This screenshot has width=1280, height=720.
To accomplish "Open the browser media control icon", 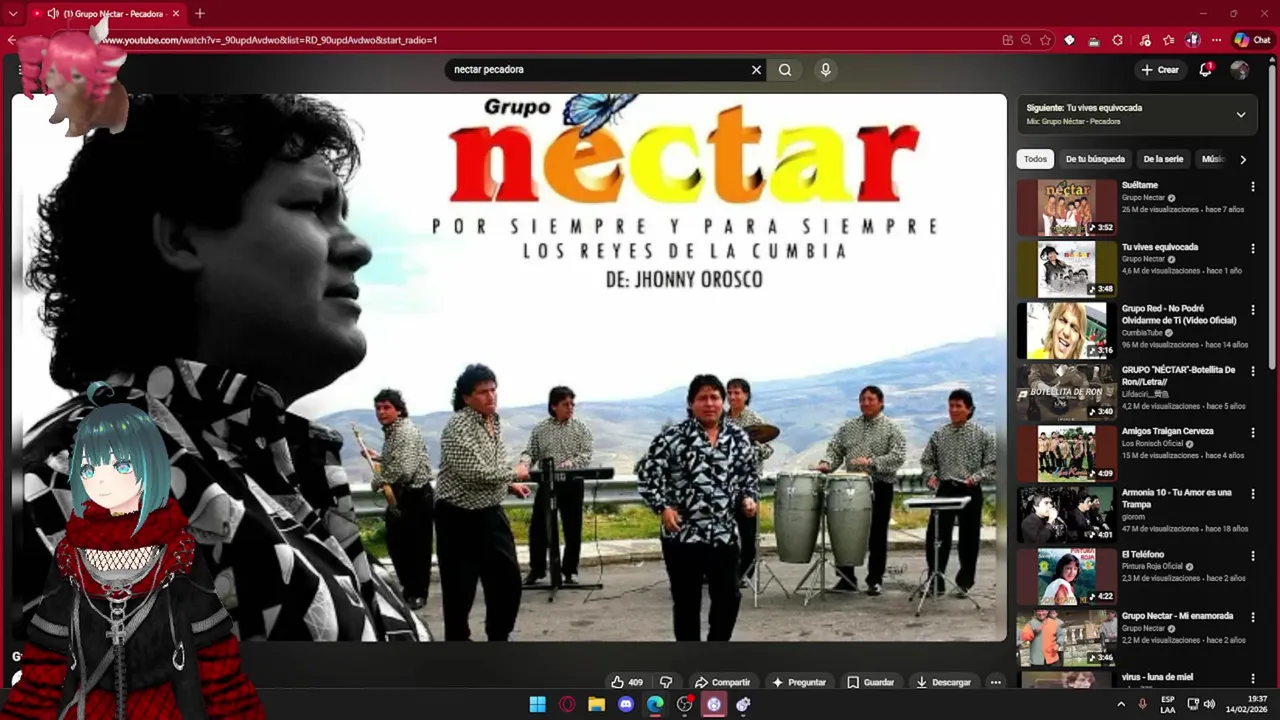I will click(x=1144, y=40).
